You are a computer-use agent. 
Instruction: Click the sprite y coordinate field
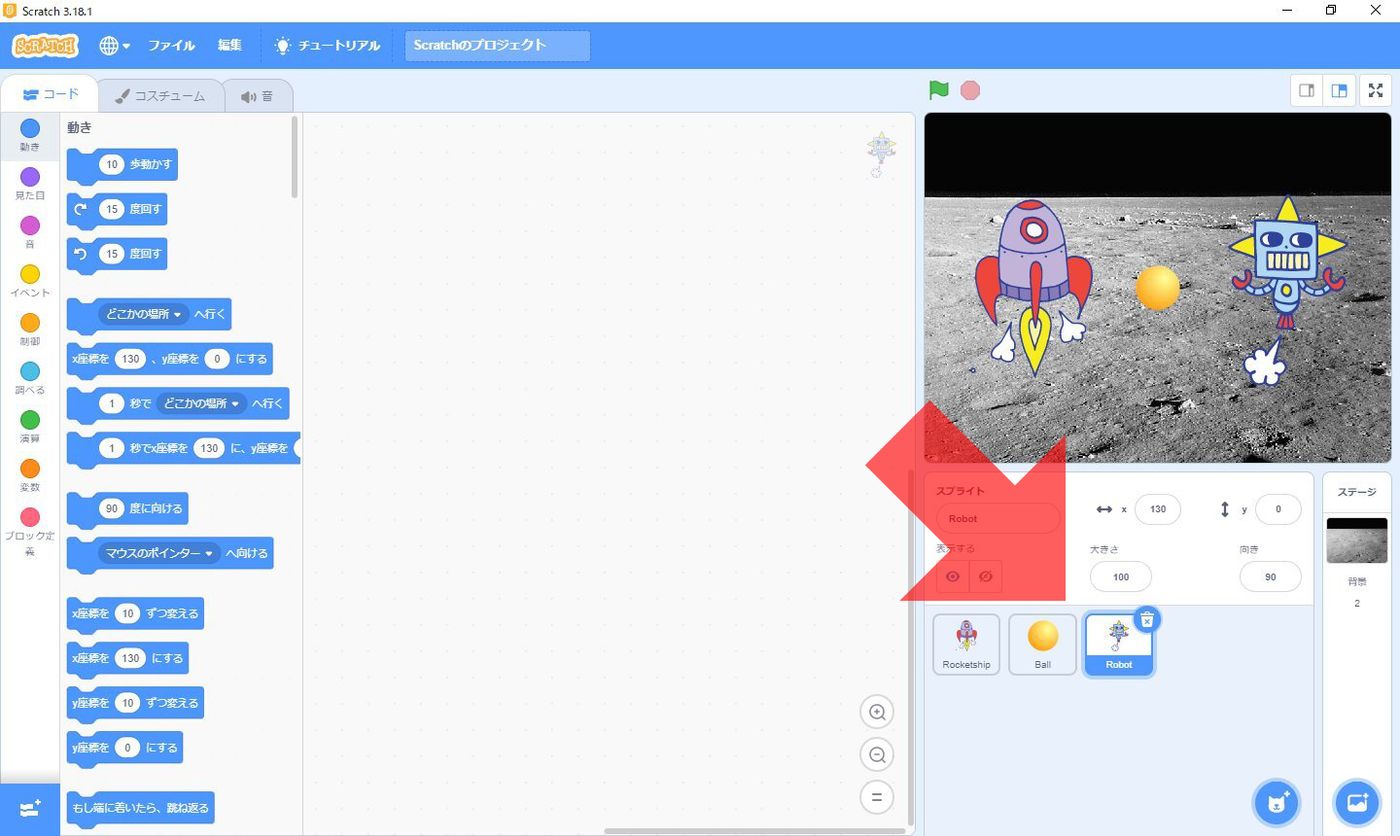1278,509
